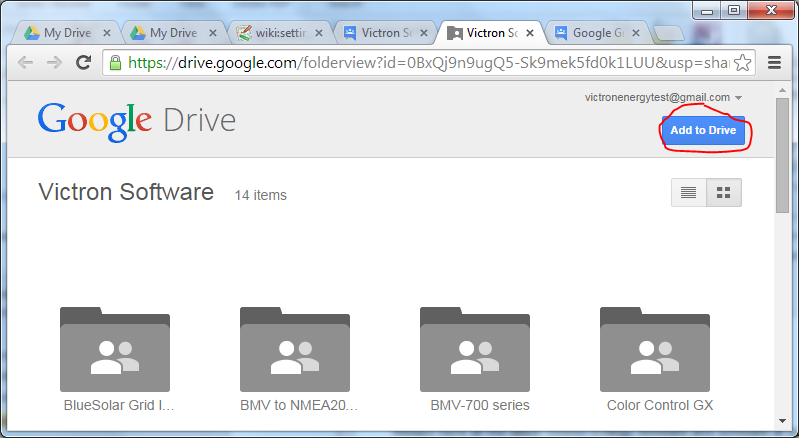This screenshot has height=438, width=799.
Task: Switch to grid view layout
Action: [724, 193]
